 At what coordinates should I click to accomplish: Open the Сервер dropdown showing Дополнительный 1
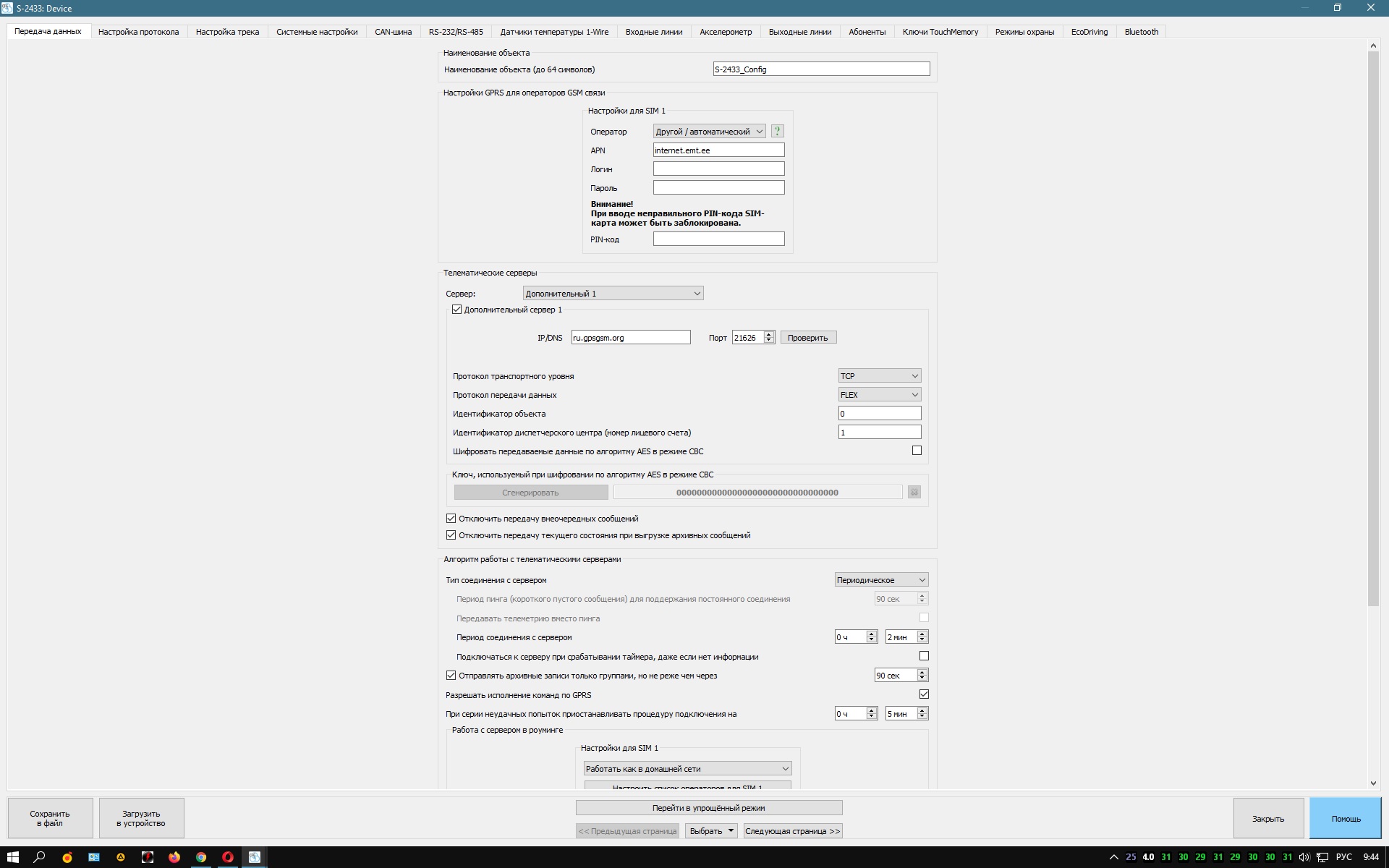tap(613, 293)
